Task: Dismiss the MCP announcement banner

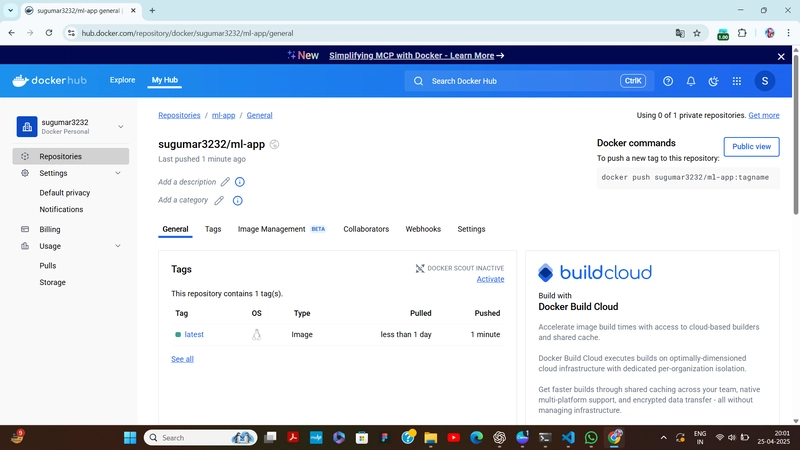Action: click(781, 56)
